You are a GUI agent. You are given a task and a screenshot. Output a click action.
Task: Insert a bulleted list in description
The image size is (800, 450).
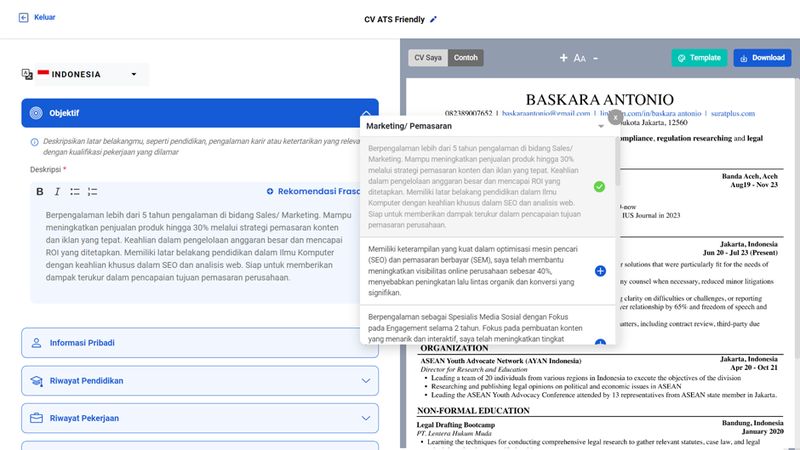click(75, 192)
